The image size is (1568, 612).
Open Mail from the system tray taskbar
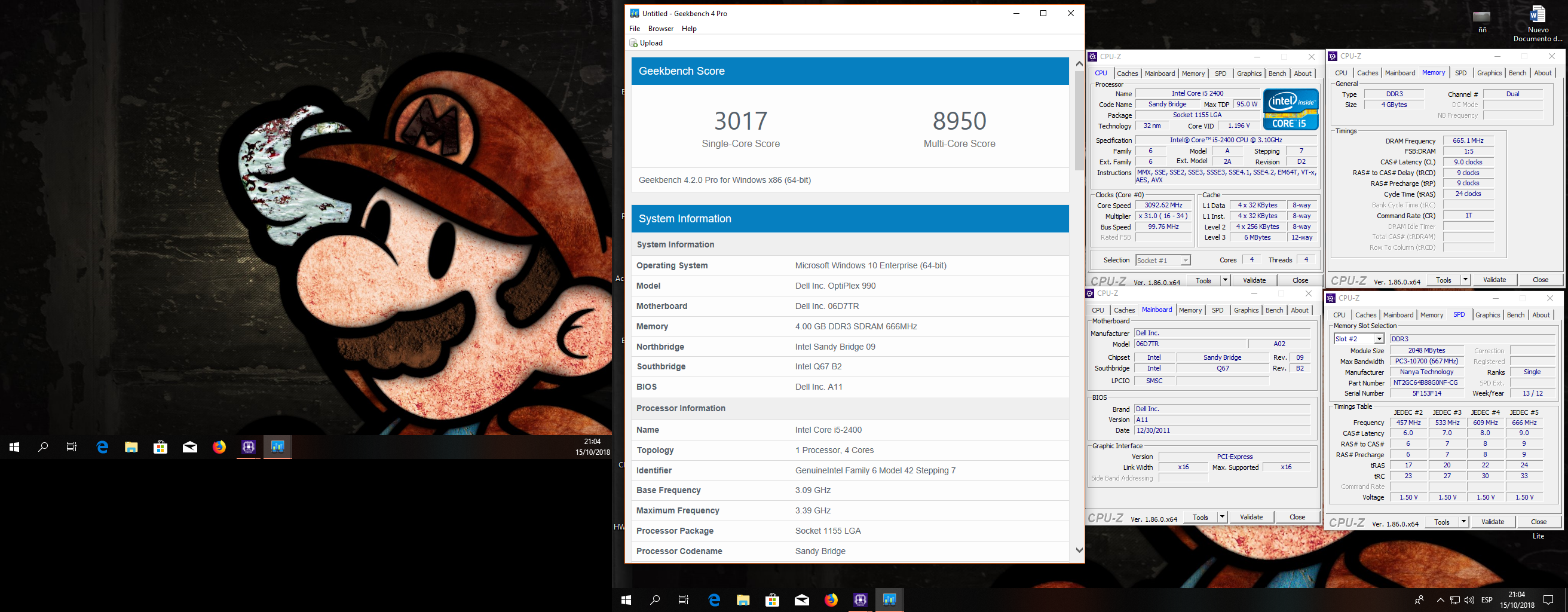[x=802, y=600]
